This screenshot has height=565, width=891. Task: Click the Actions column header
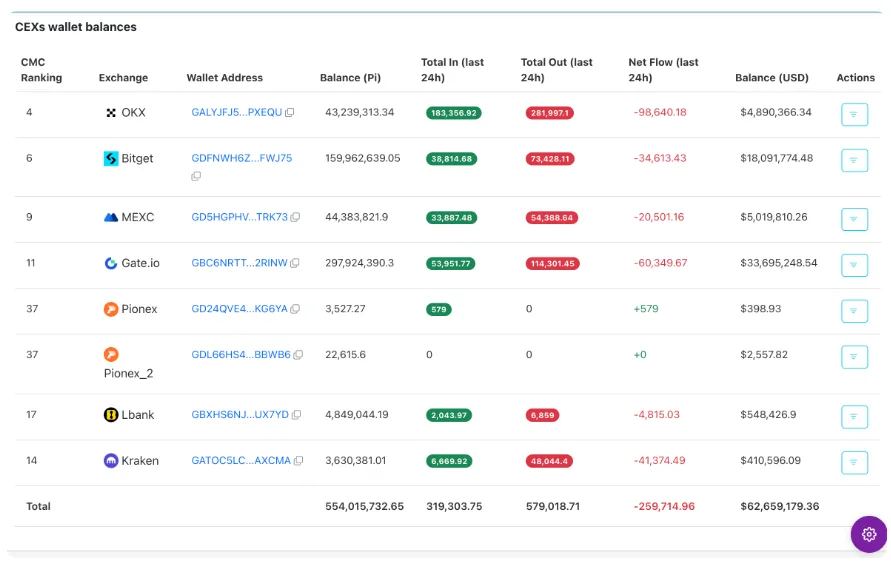[x=855, y=78]
